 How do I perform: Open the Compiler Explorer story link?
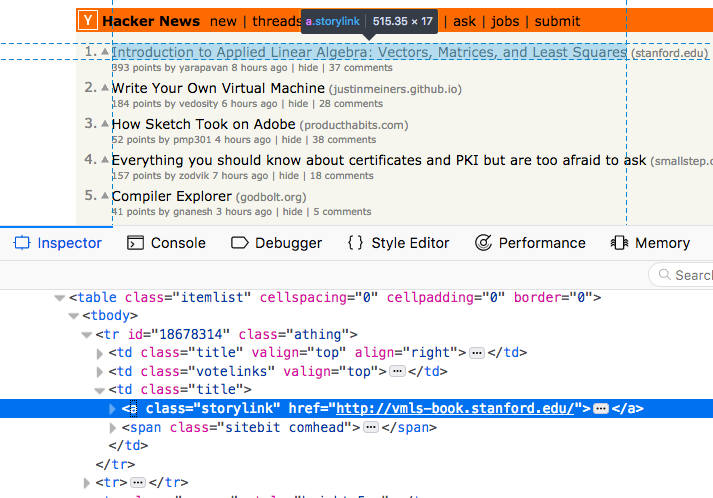click(172, 196)
